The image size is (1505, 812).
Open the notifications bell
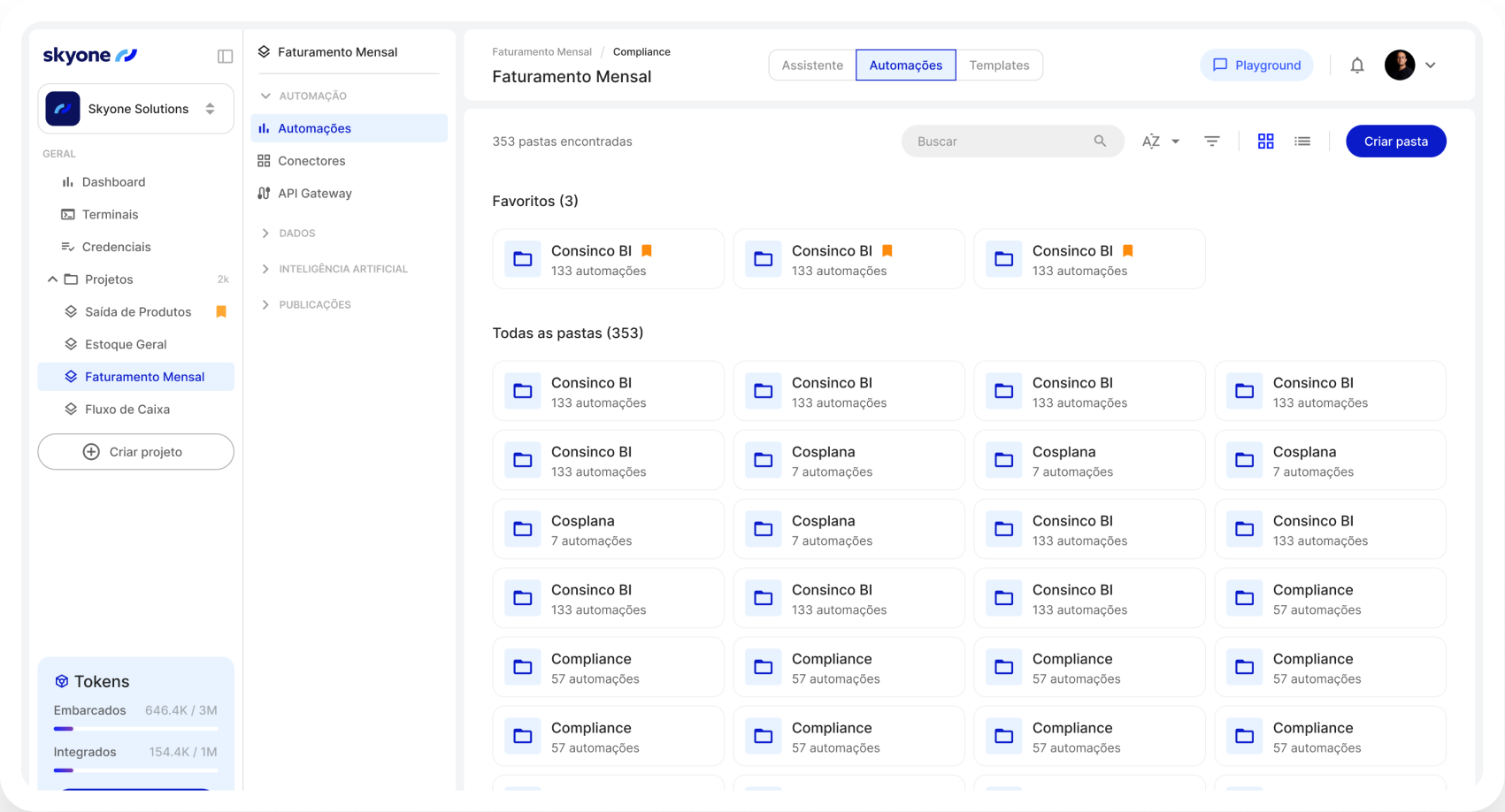point(1356,65)
